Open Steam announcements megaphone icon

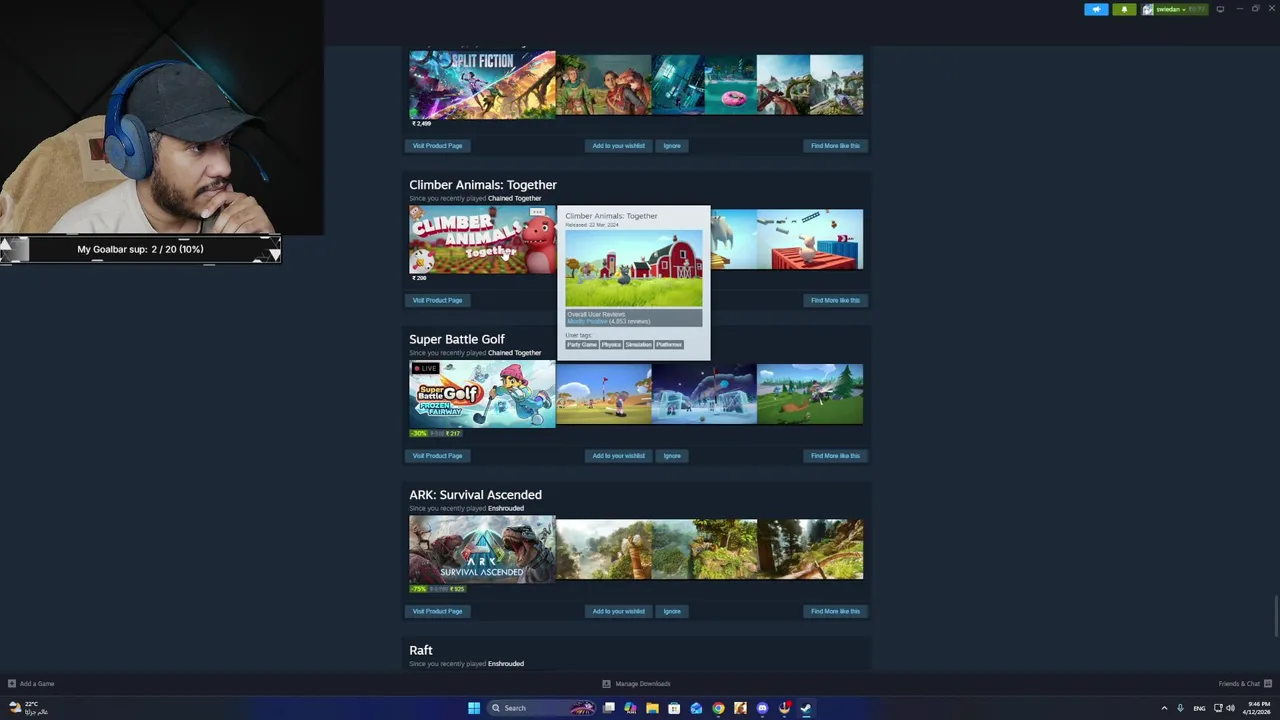coord(1096,9)
